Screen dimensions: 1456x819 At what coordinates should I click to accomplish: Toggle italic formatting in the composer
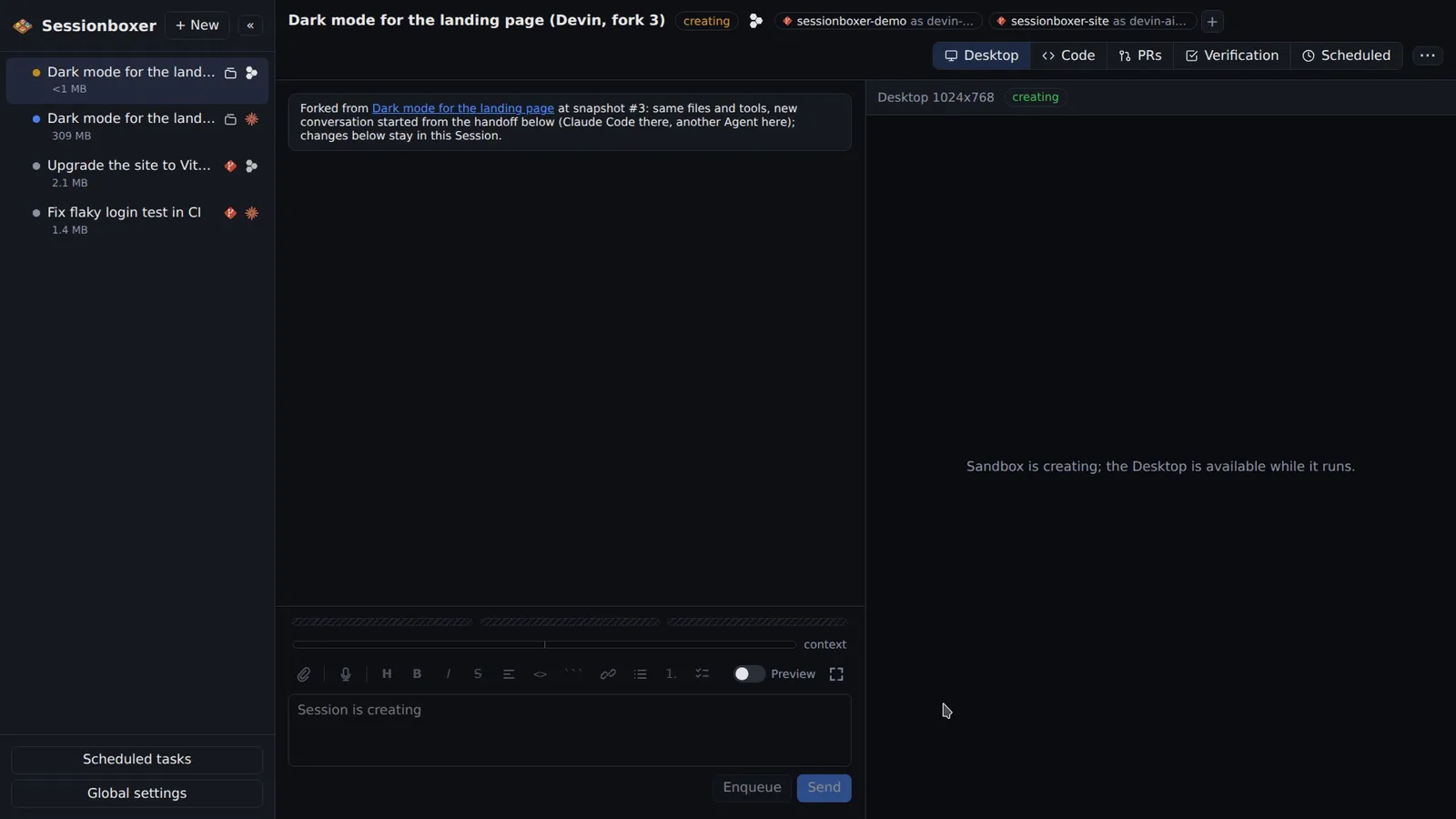pos(448,674)
